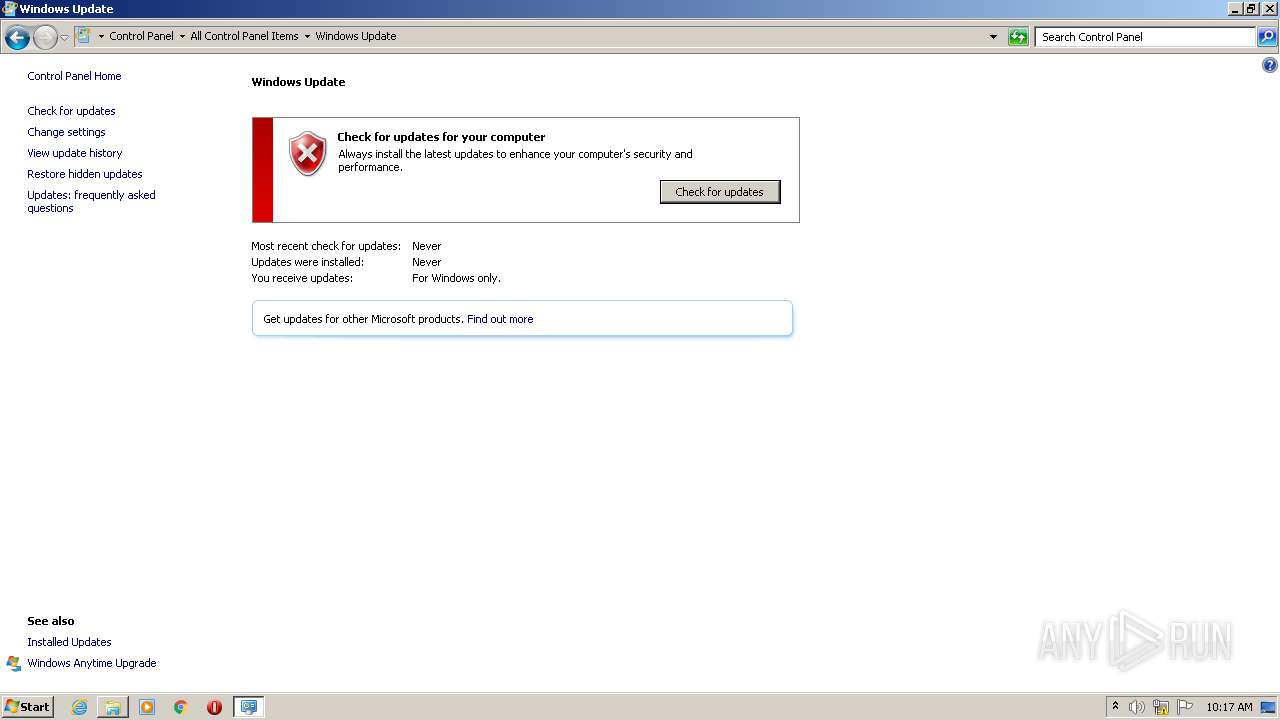Open help with the question mark icon

click(1270, 66)
